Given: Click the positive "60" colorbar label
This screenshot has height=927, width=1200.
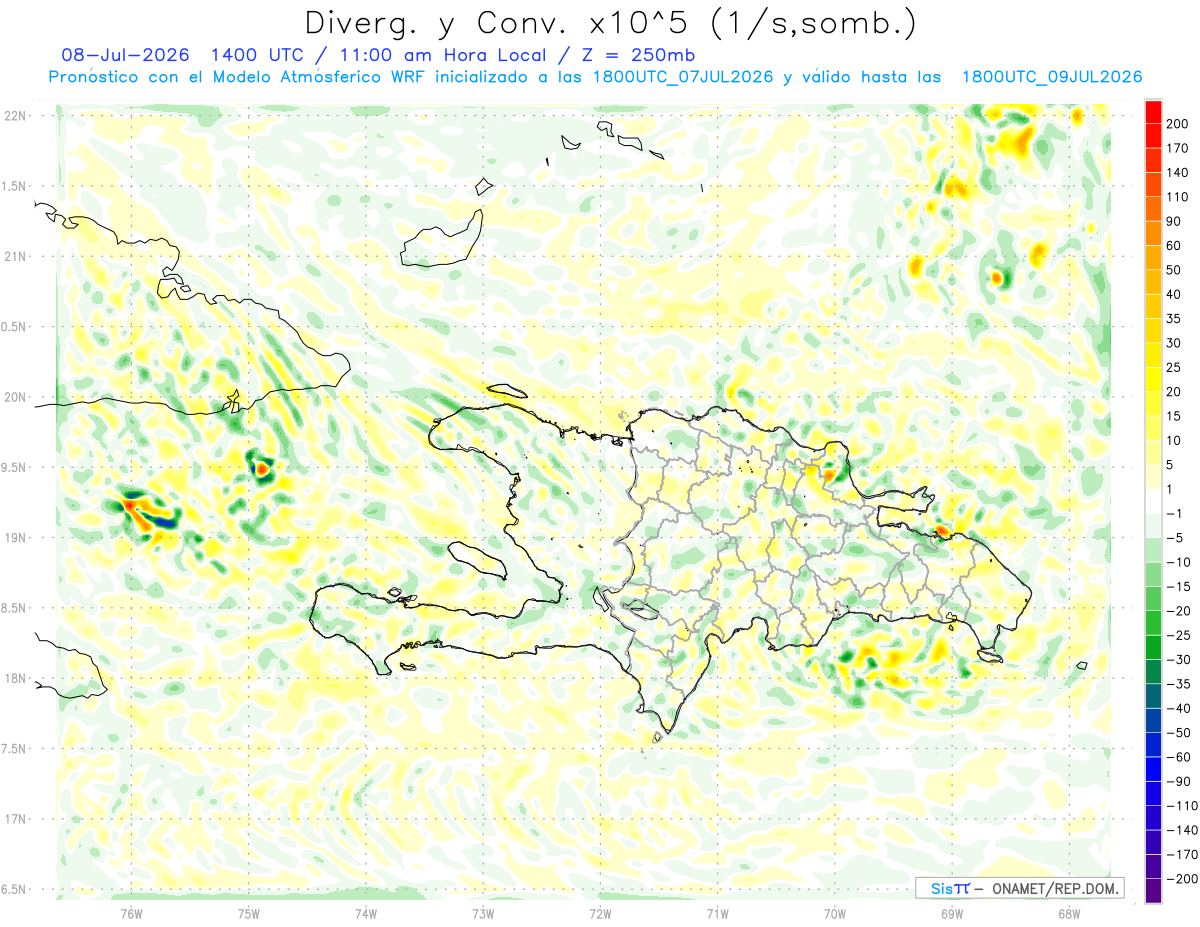Looking at the screenshot, I should click(1176, 245).
